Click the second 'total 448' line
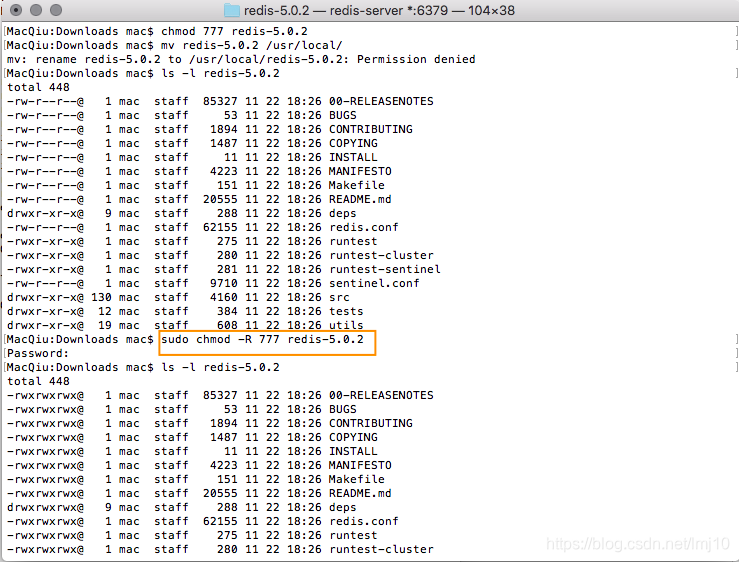 [x=38, y=381]
